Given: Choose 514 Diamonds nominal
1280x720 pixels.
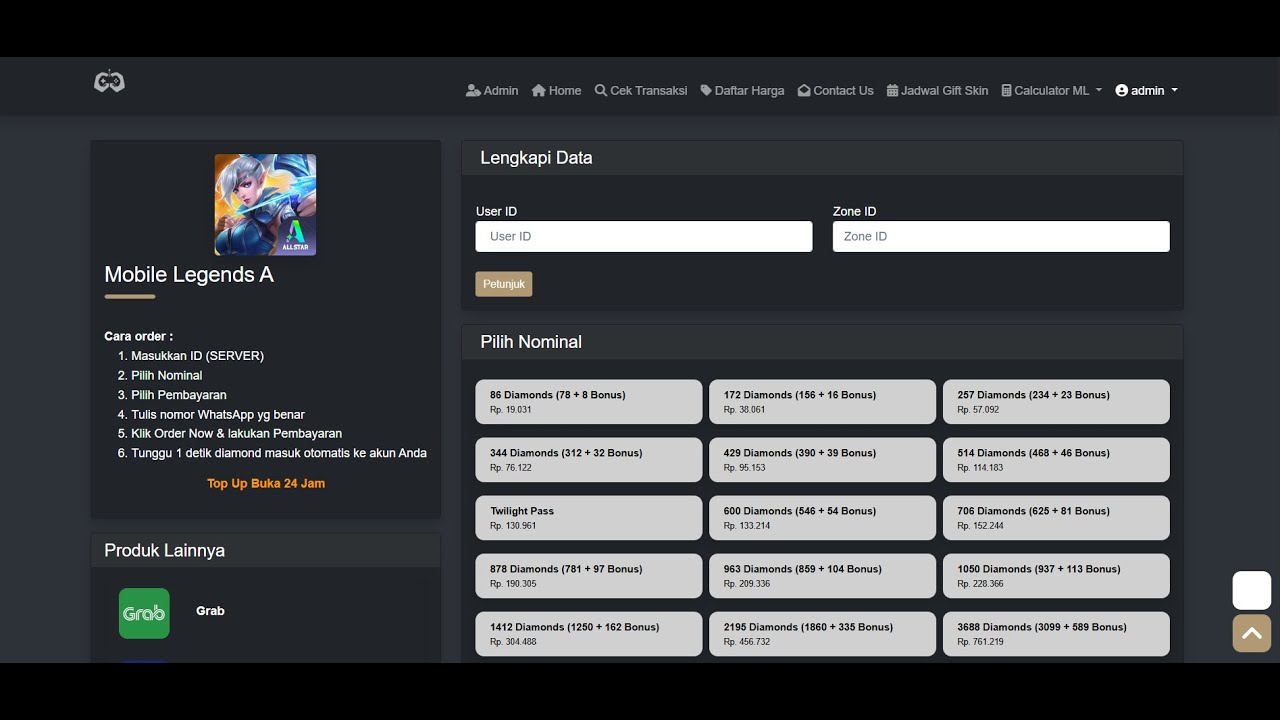Looking at the screenshot, I should point(1056,459).
